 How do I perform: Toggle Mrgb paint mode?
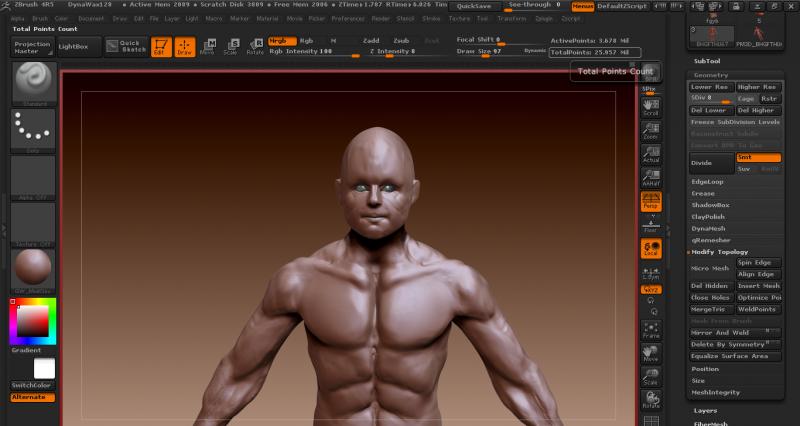[x=282, y=41]
